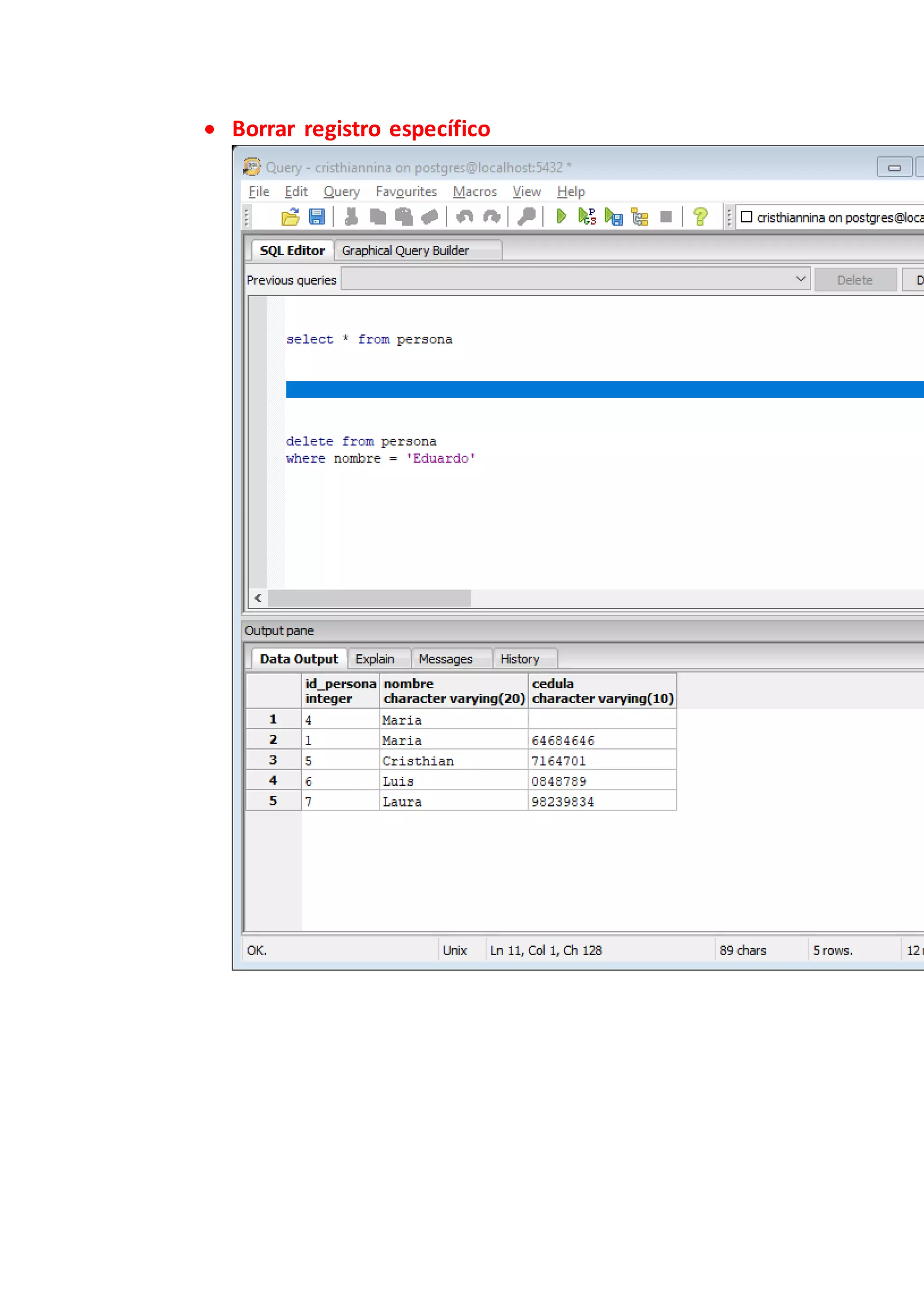Open the Help menu

(x=571, y=192)
